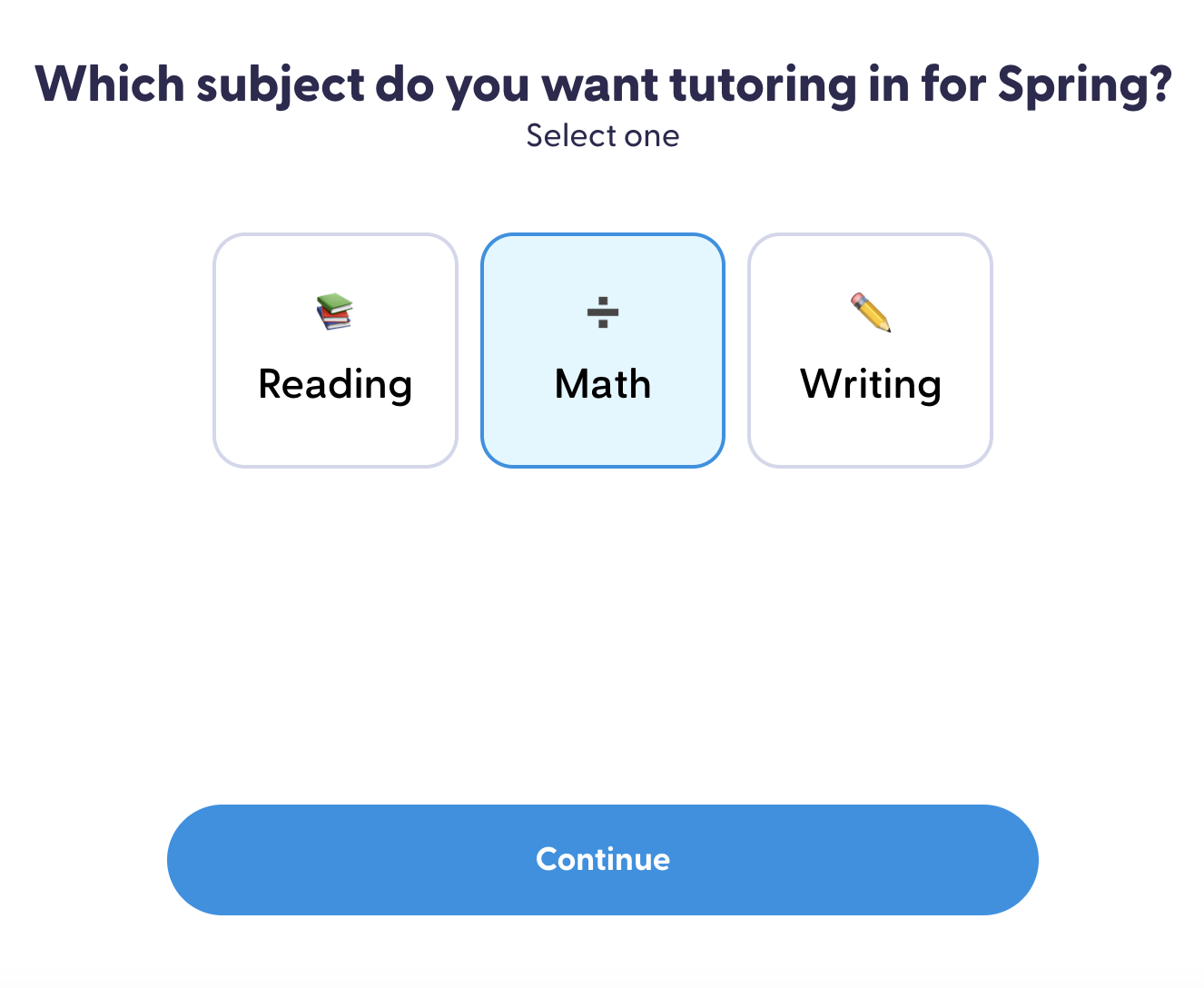Deselect the highlighted Math choice

point(602,350)
